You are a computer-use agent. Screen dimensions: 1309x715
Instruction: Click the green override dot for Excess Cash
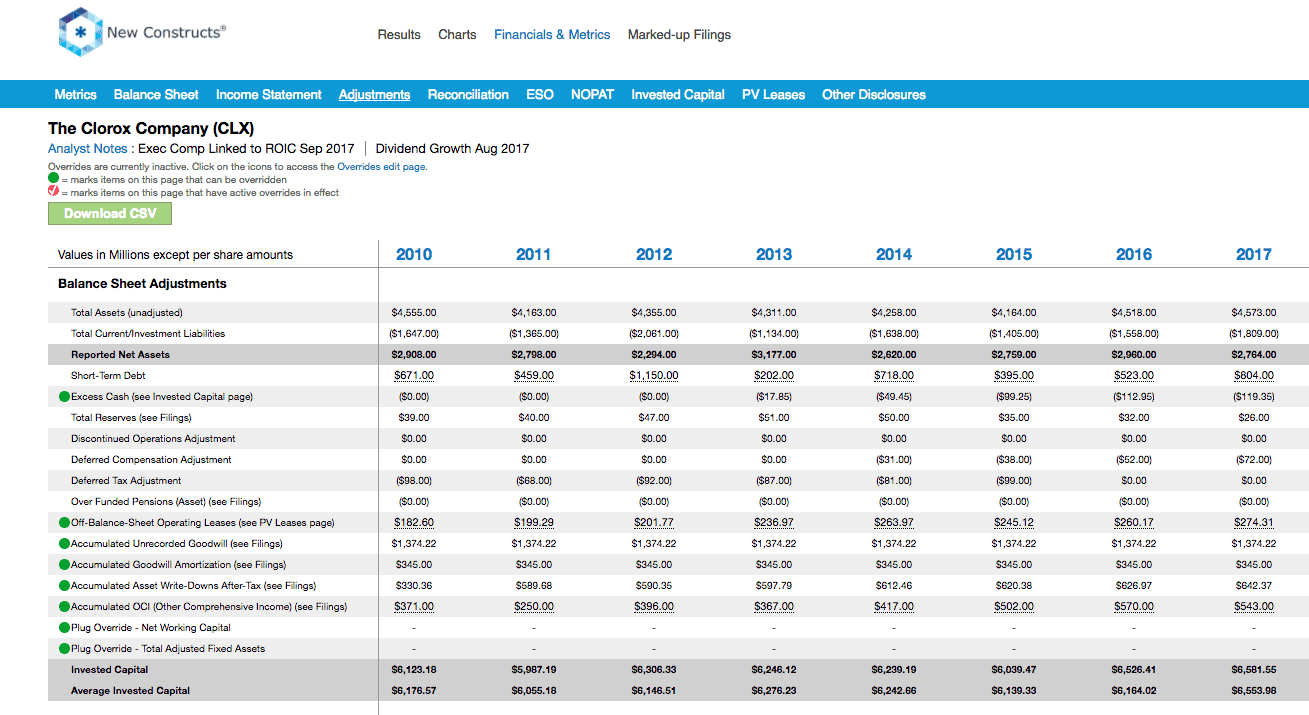coord(64,397)
